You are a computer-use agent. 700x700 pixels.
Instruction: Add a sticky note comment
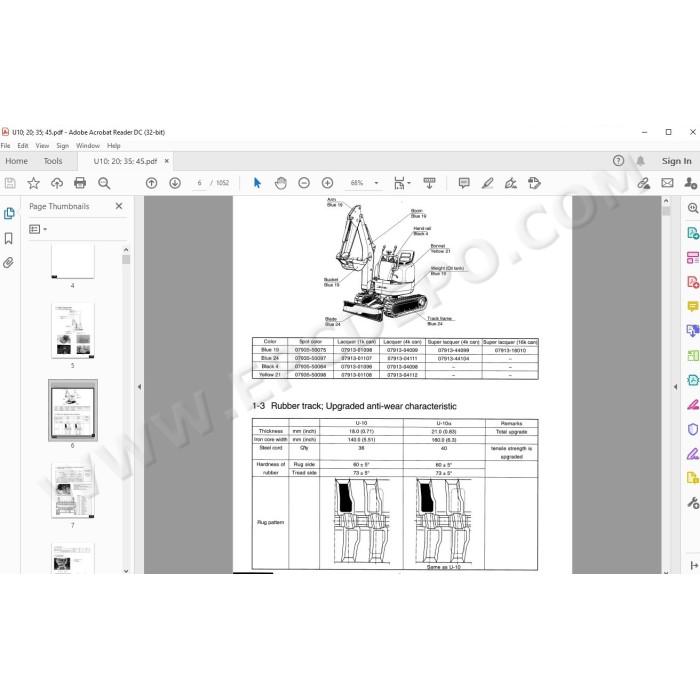(464, 183)
